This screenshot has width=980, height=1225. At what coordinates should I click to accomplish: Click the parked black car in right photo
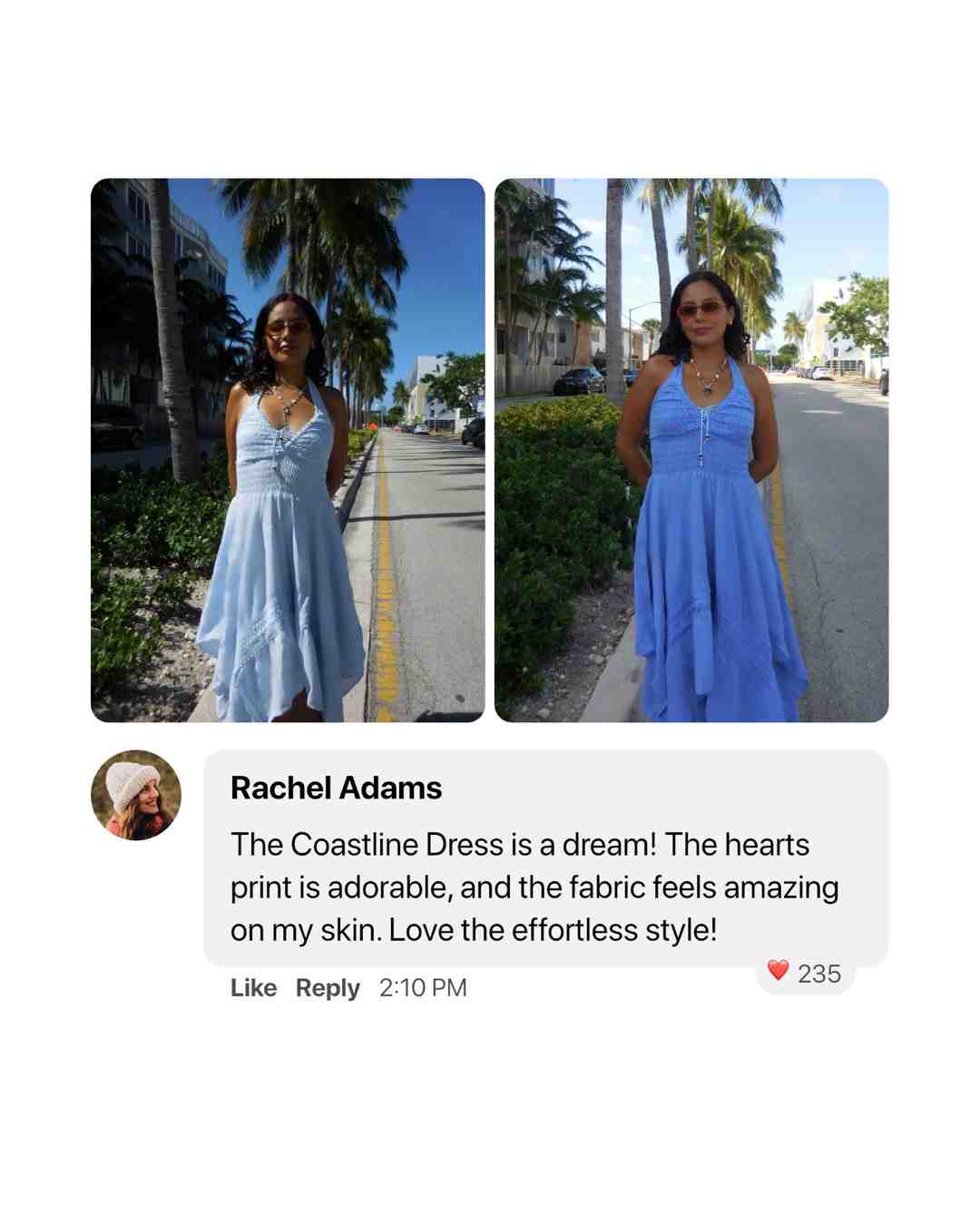point(577,380)
